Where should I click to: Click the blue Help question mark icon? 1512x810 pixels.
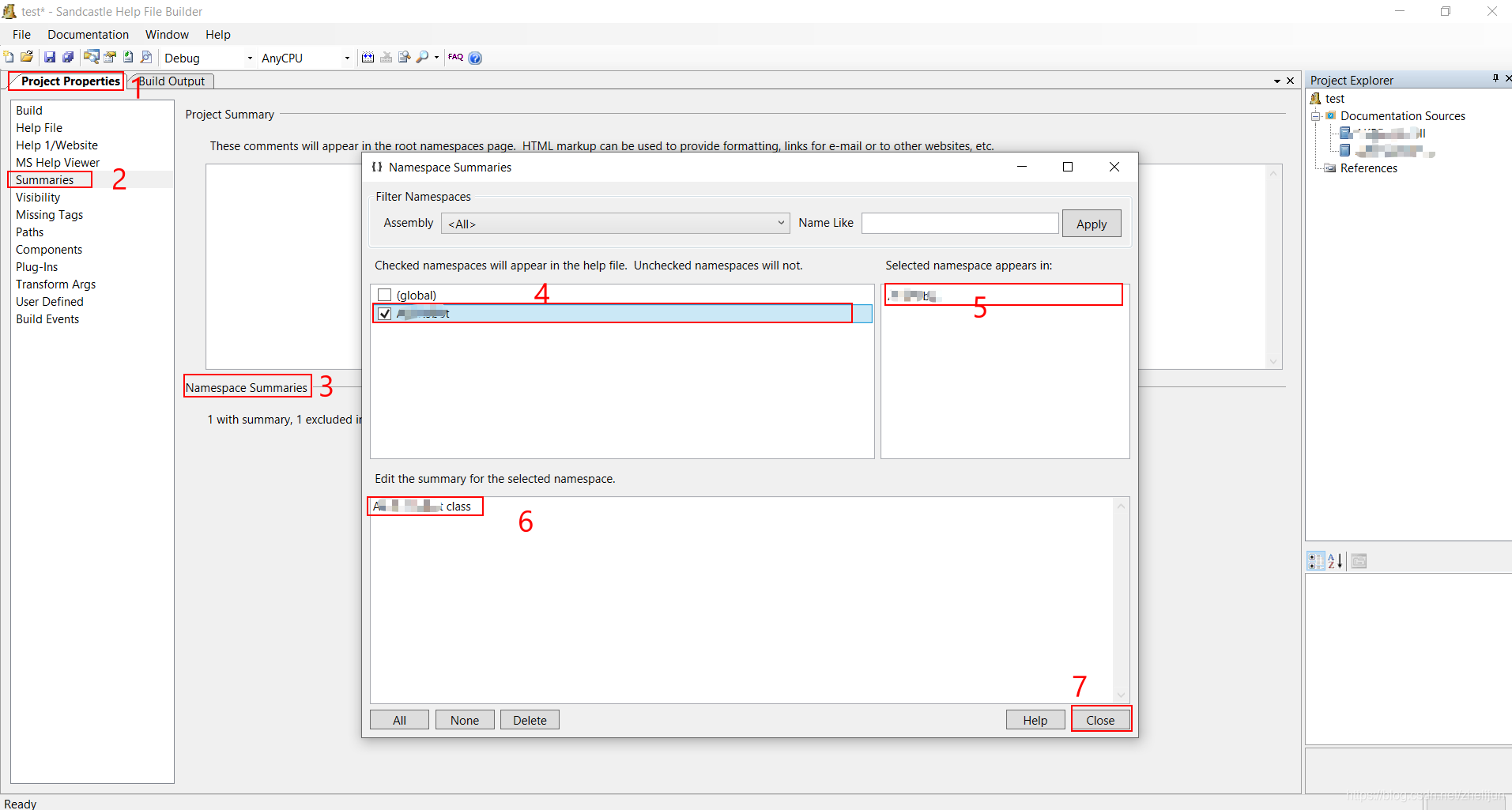(x=475, y=58)
